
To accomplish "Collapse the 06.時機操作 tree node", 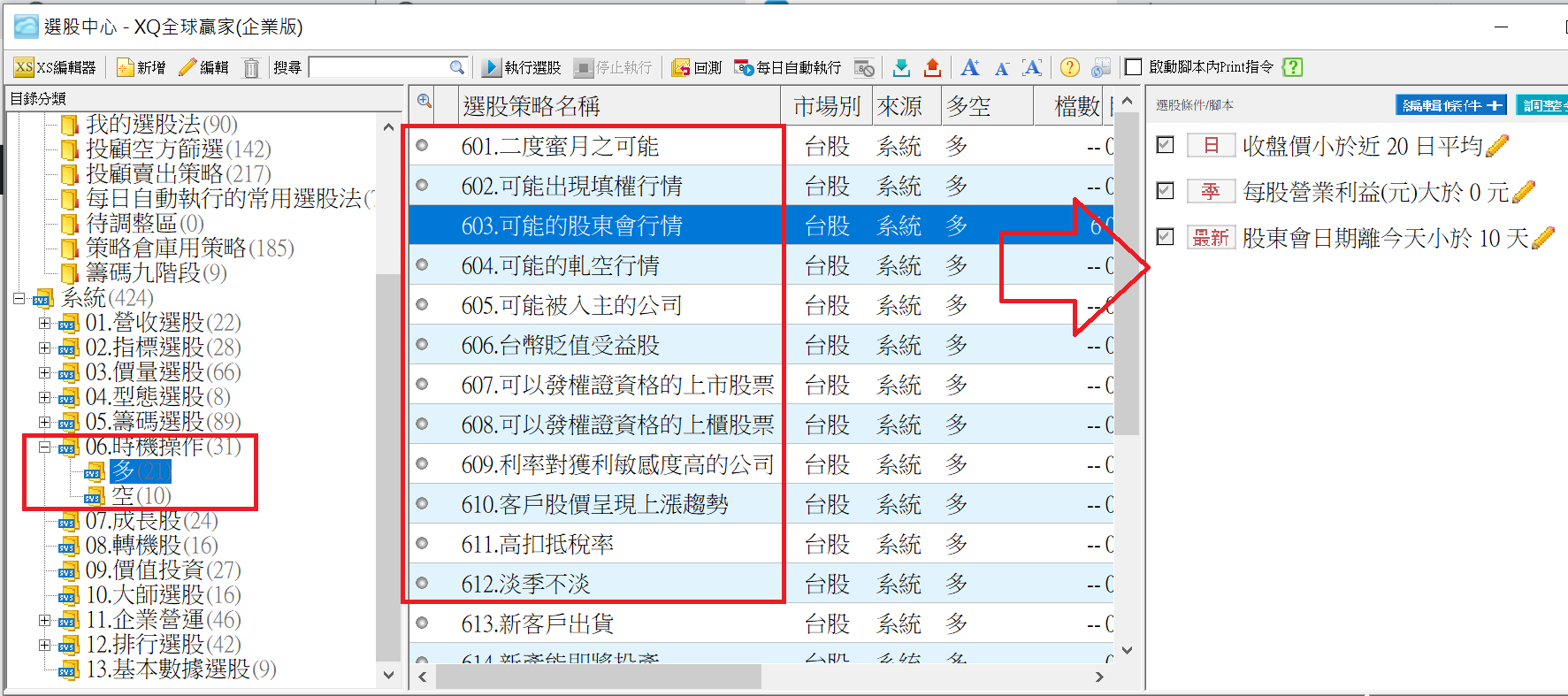I will pyautogui.click(x=44, y=447).
